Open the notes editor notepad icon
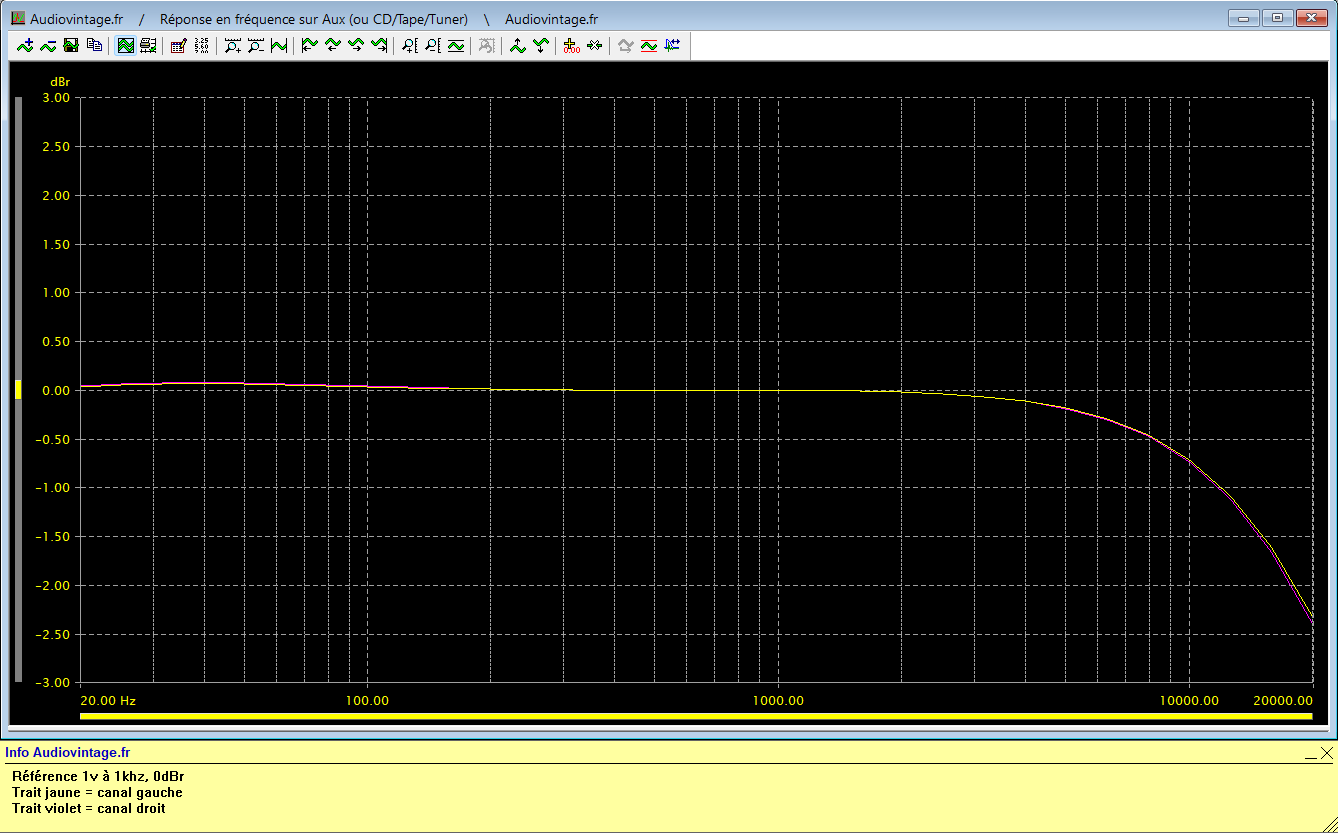The width and height of the screenshot is (1338, 833). tap(179, 45)
